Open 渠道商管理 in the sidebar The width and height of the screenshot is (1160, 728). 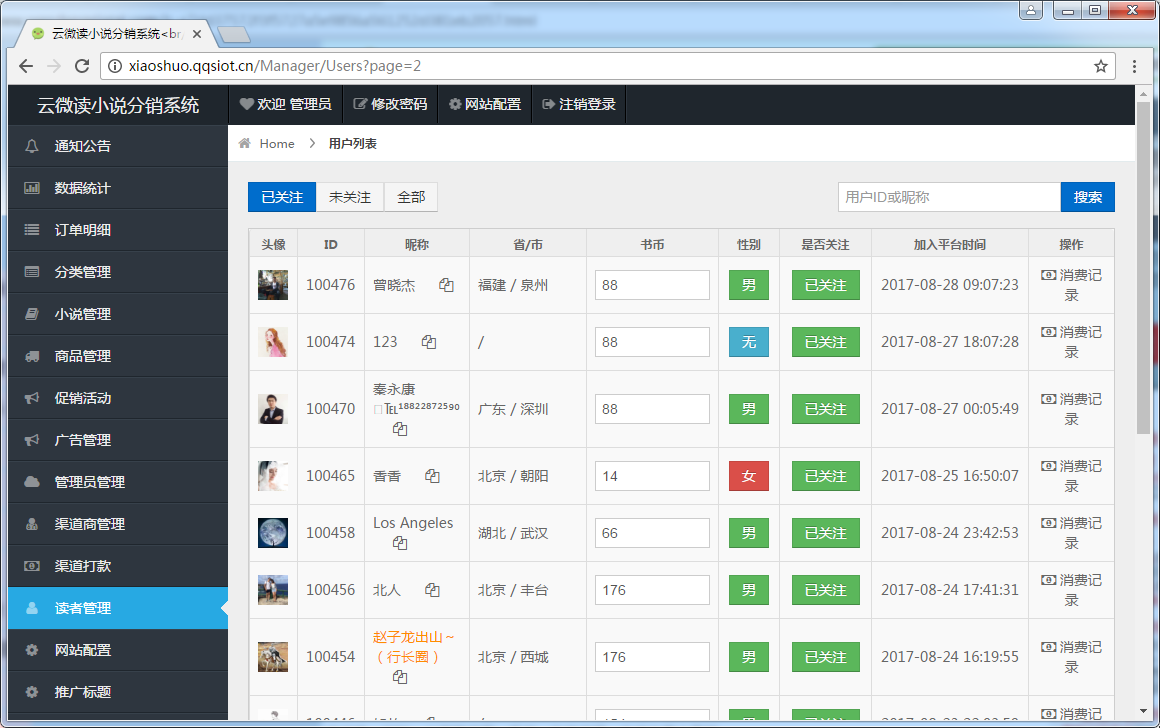click(118, 524)
